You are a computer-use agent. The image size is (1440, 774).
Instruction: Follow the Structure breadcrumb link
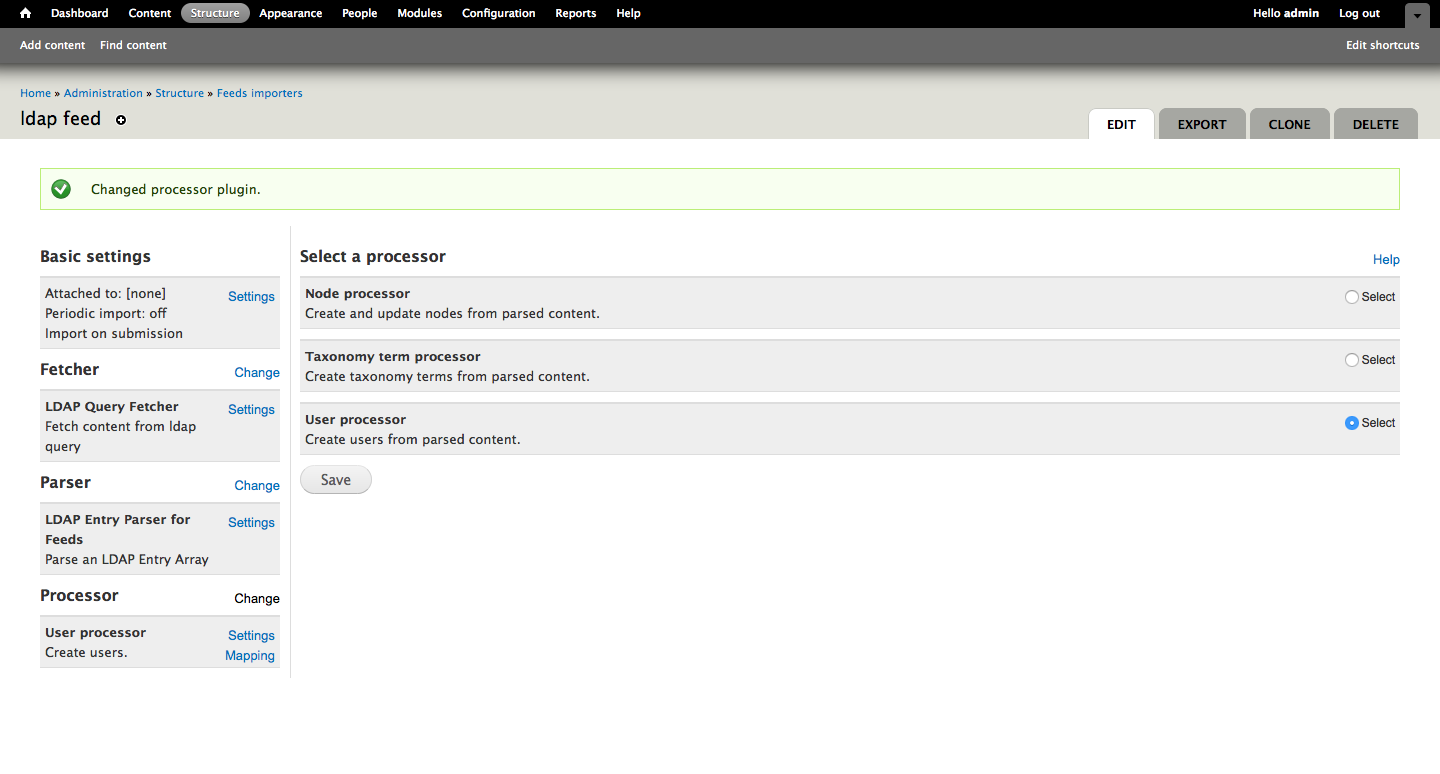click(x=180, y=93)
